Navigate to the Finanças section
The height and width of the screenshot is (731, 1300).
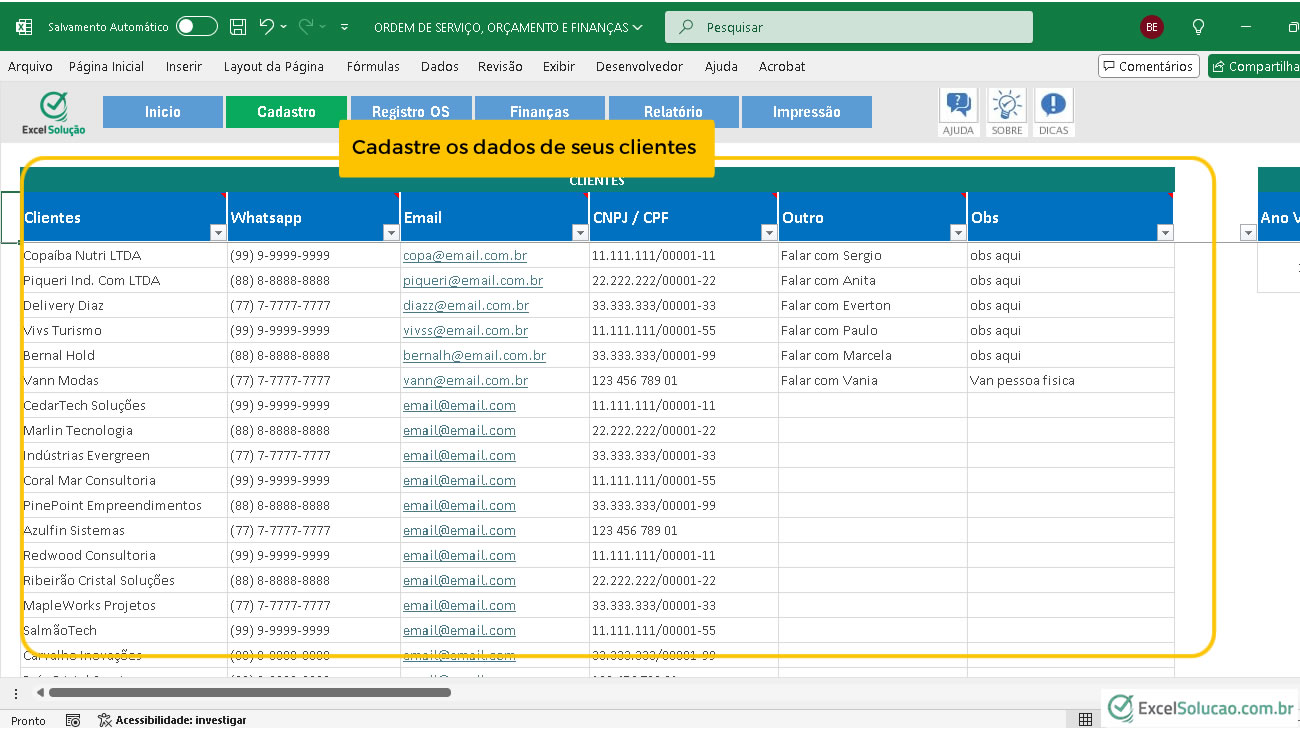click(540, 112)
